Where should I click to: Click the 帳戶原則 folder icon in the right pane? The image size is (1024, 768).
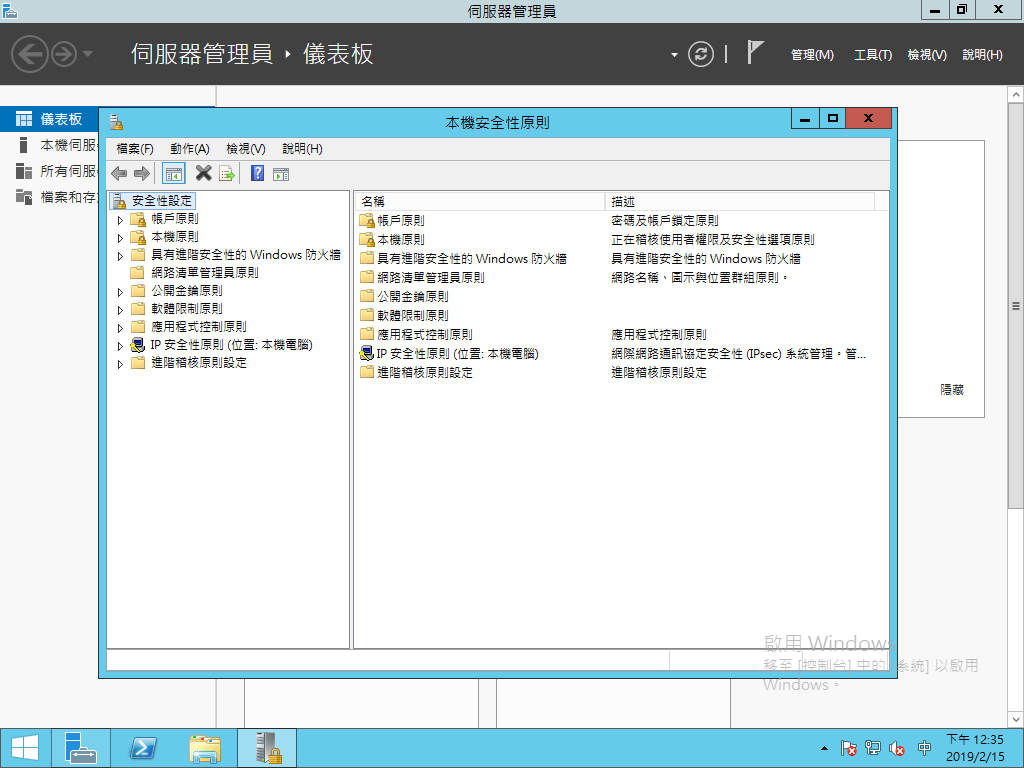coord(367,221)
